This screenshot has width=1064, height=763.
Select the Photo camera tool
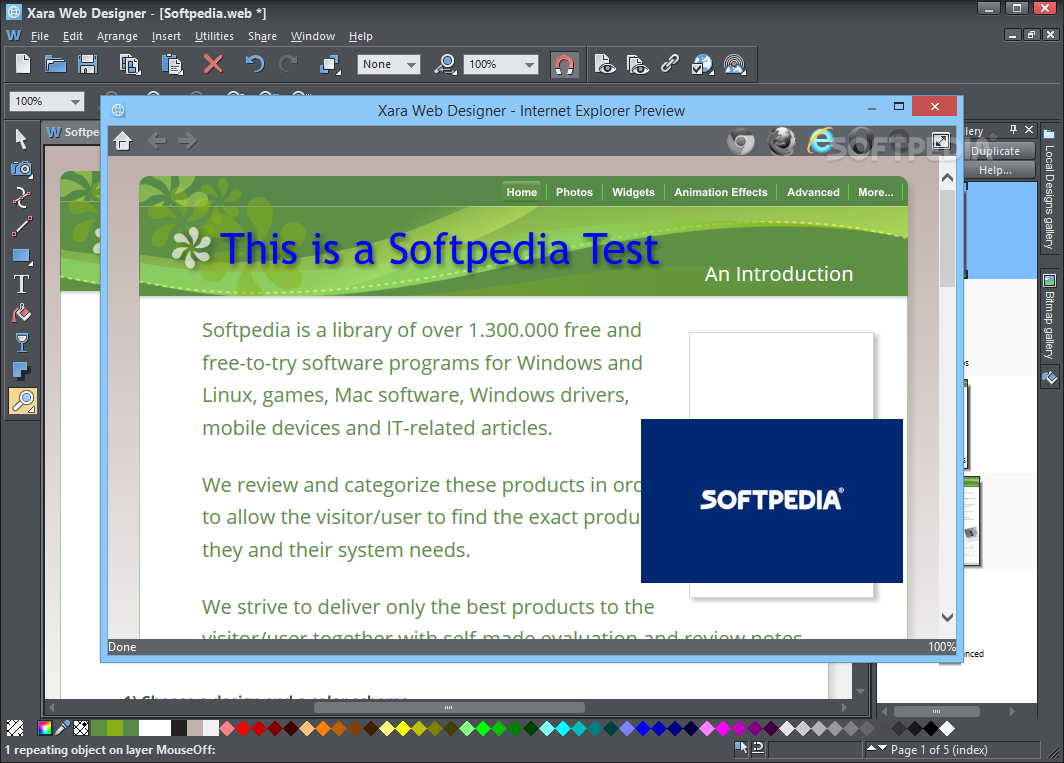22,168
